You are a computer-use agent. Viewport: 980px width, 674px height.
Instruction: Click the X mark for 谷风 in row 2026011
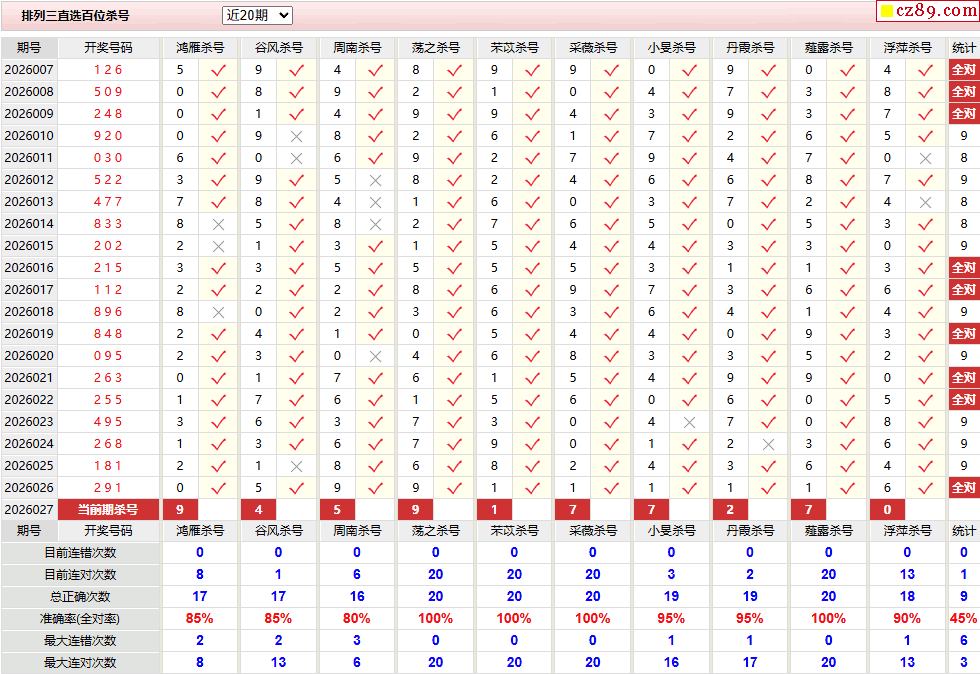(x=296, y=158)
